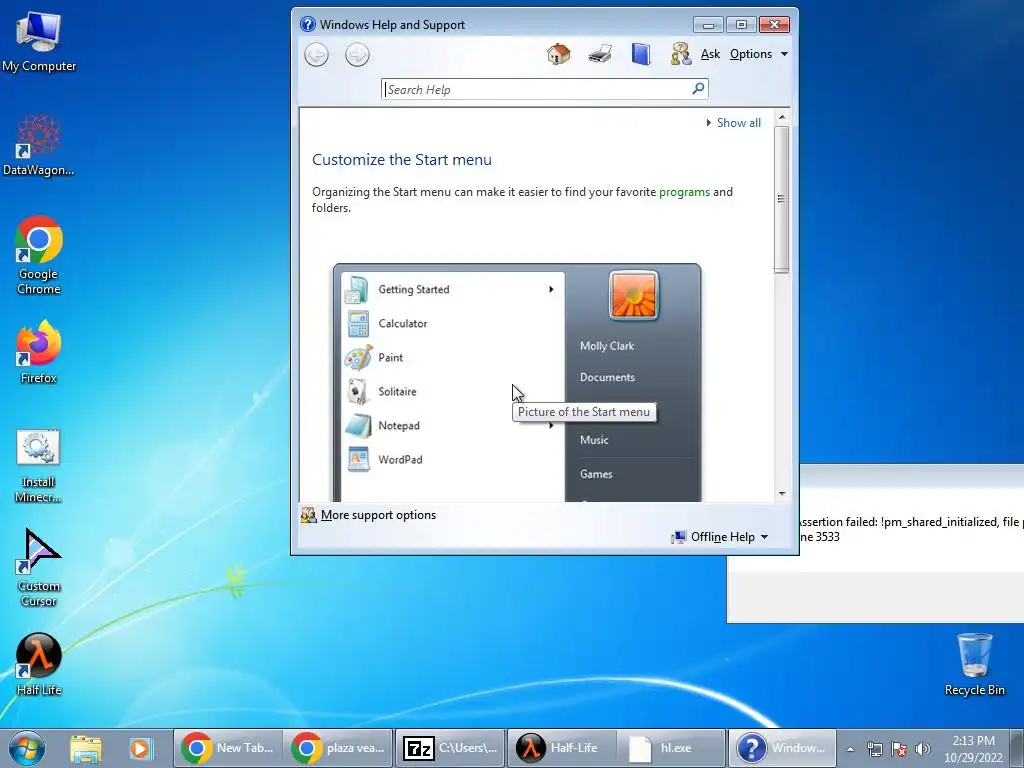
Task: Select Install Minecraft desktop icon
Action: click(x=39, y=466)
